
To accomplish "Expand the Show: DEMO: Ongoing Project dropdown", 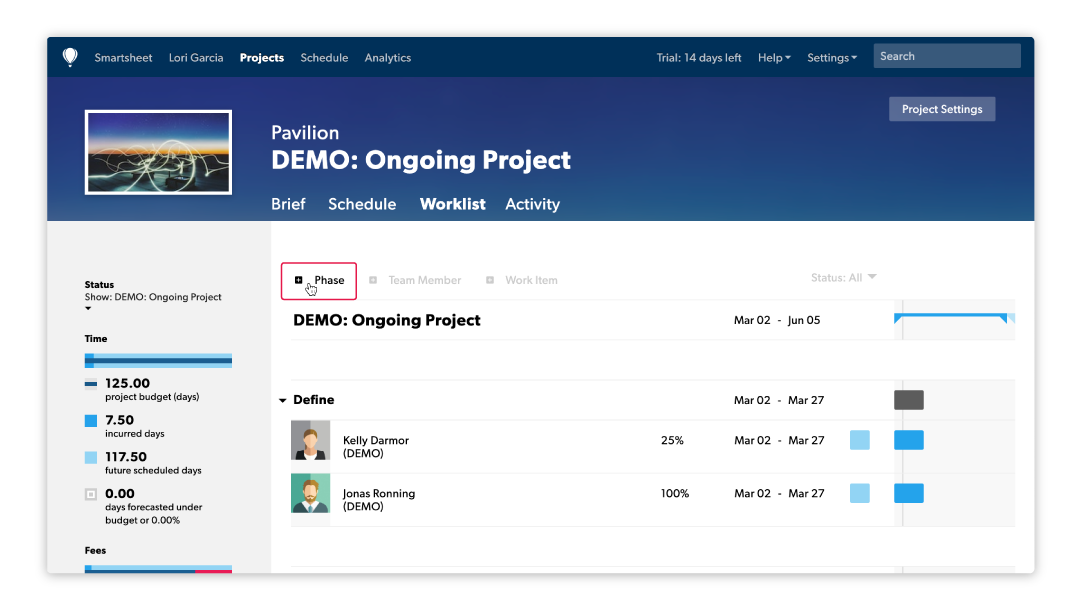I will click(153, 302).
